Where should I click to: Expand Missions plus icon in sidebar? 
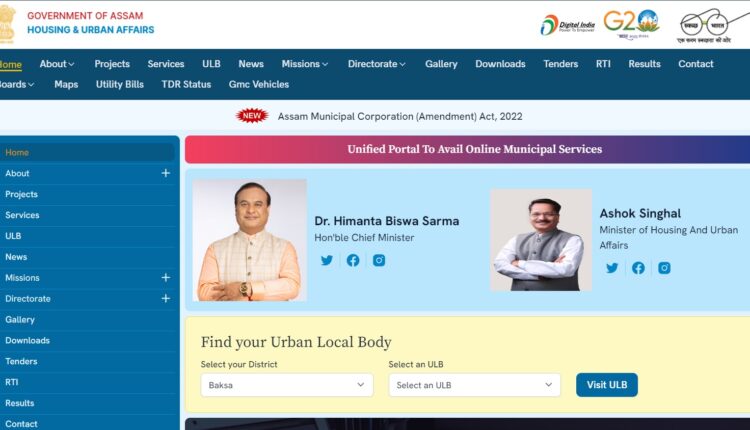[x=165, y=277]
